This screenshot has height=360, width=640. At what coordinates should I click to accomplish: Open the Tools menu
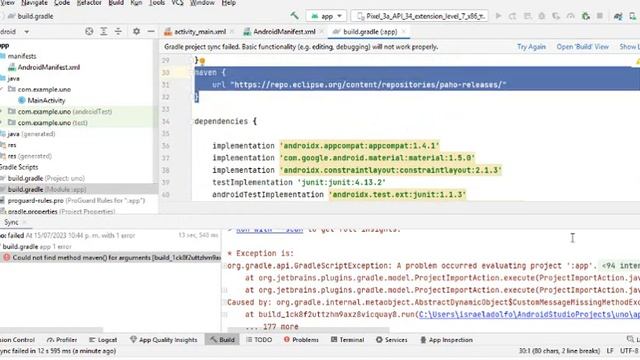coord(157,3)
